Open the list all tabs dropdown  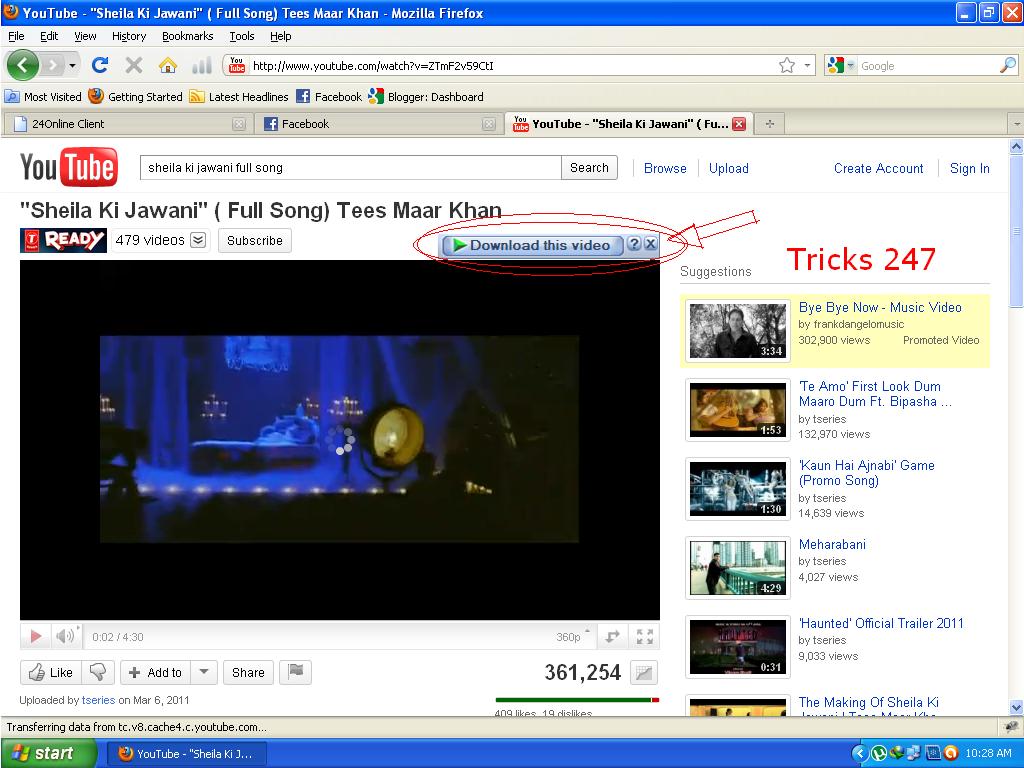pos(1016,123)
